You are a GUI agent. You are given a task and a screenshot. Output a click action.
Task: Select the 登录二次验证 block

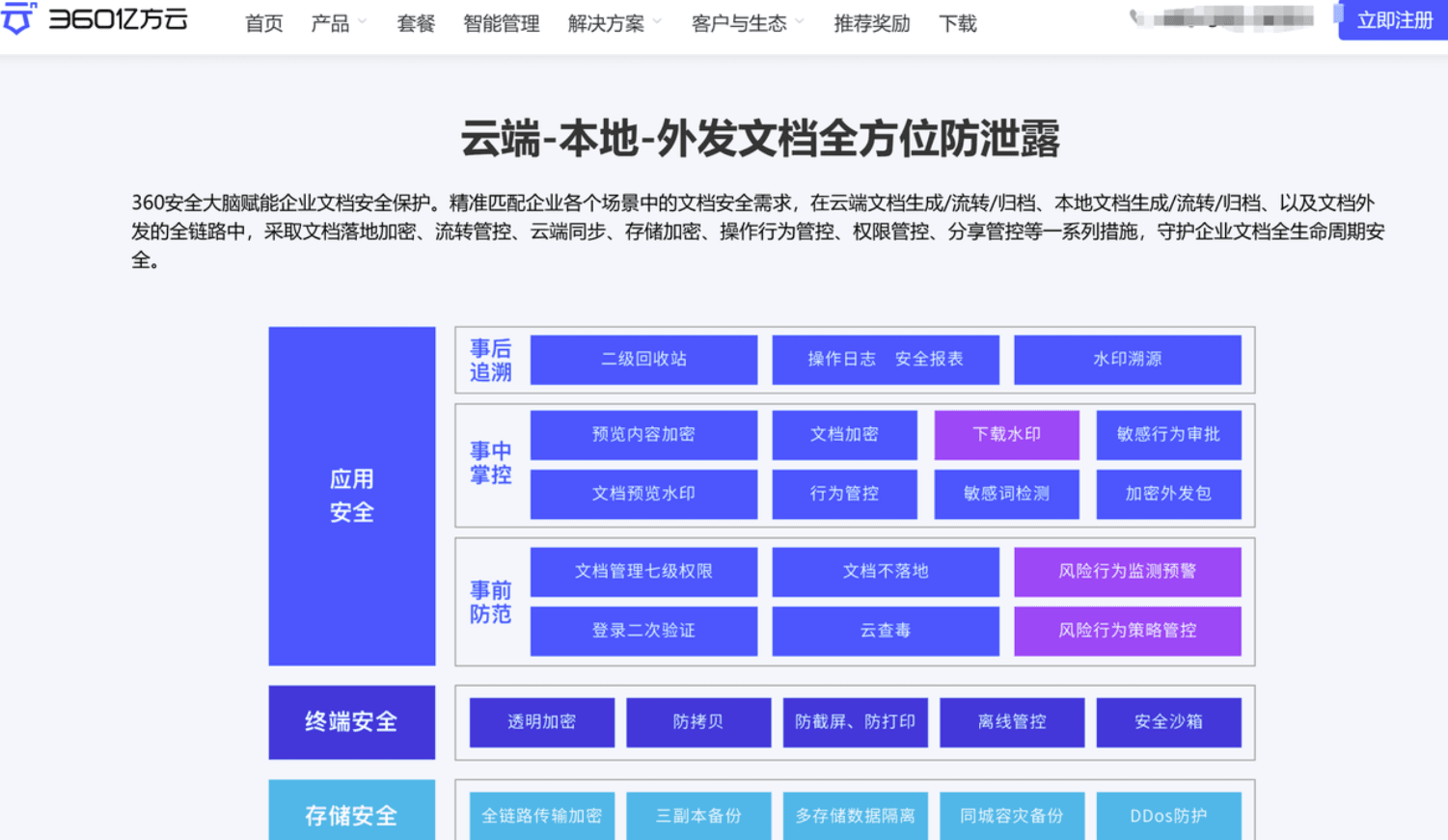tap(643, 631)
